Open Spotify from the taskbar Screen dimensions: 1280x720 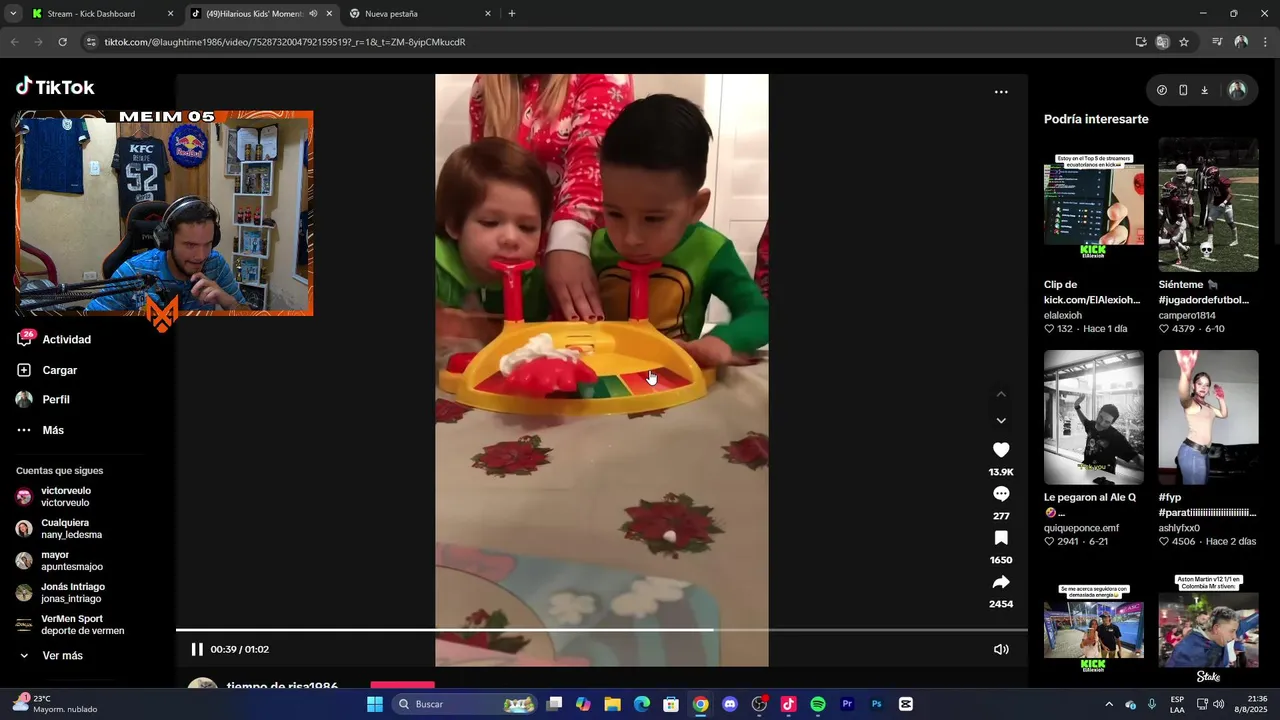click(818, 704)
